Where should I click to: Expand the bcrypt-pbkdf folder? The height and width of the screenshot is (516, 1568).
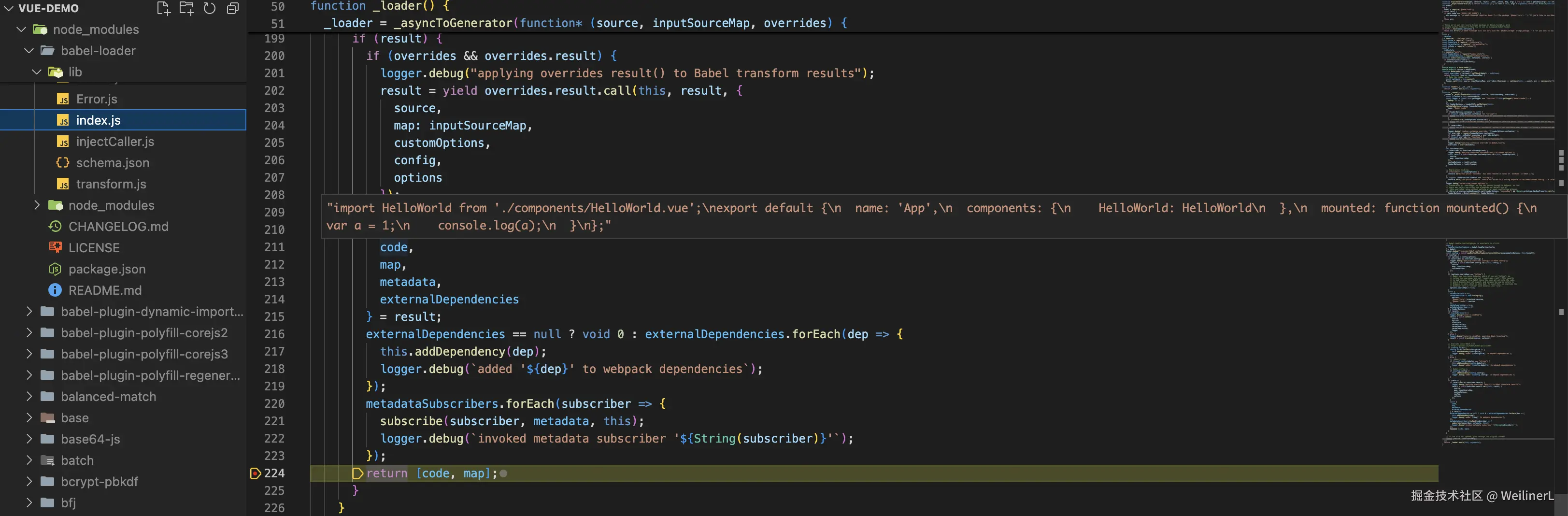(x=29, y=482)
